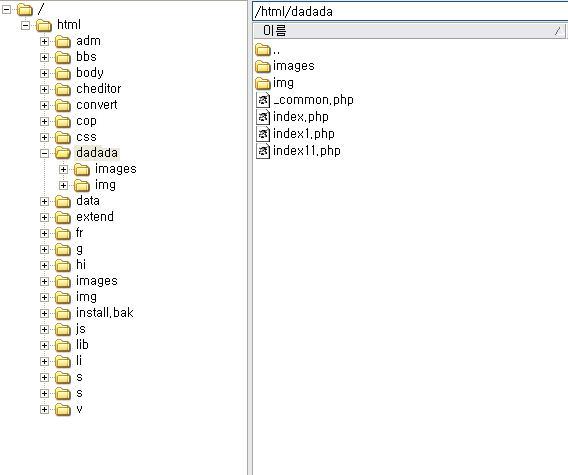Image resolution: width=568 pixels, height=475 pixels.
Task: Expand the adm folder node
Action: tap(44, 41)
